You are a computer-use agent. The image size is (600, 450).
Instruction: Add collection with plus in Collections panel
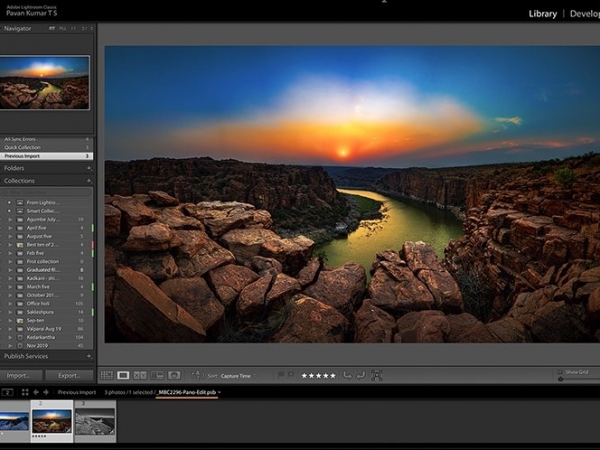[x=89, y=181]
